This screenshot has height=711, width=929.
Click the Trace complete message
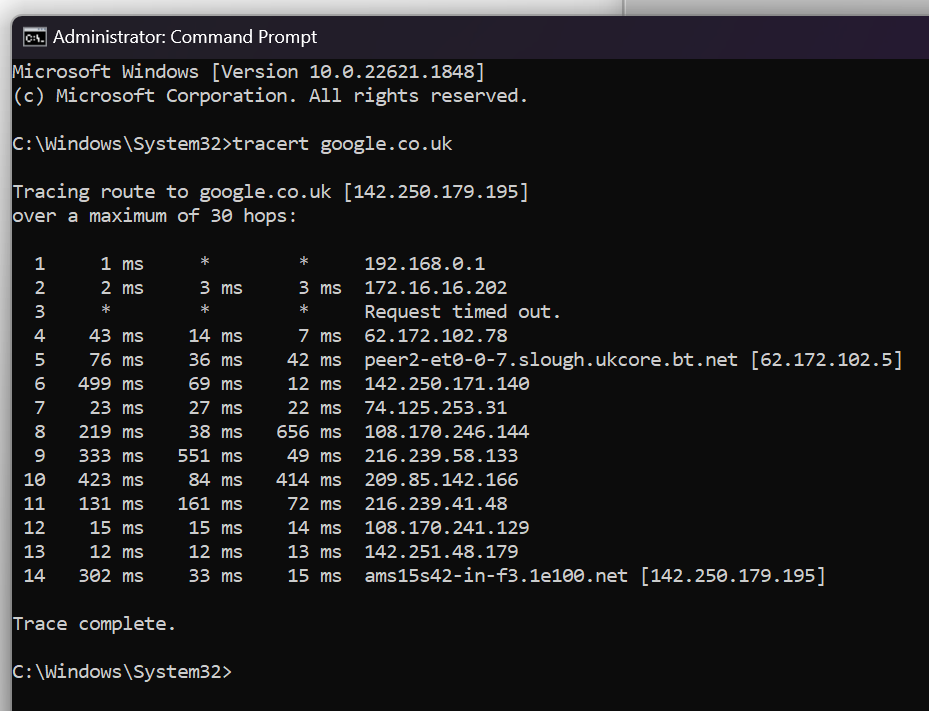[94, 624]
